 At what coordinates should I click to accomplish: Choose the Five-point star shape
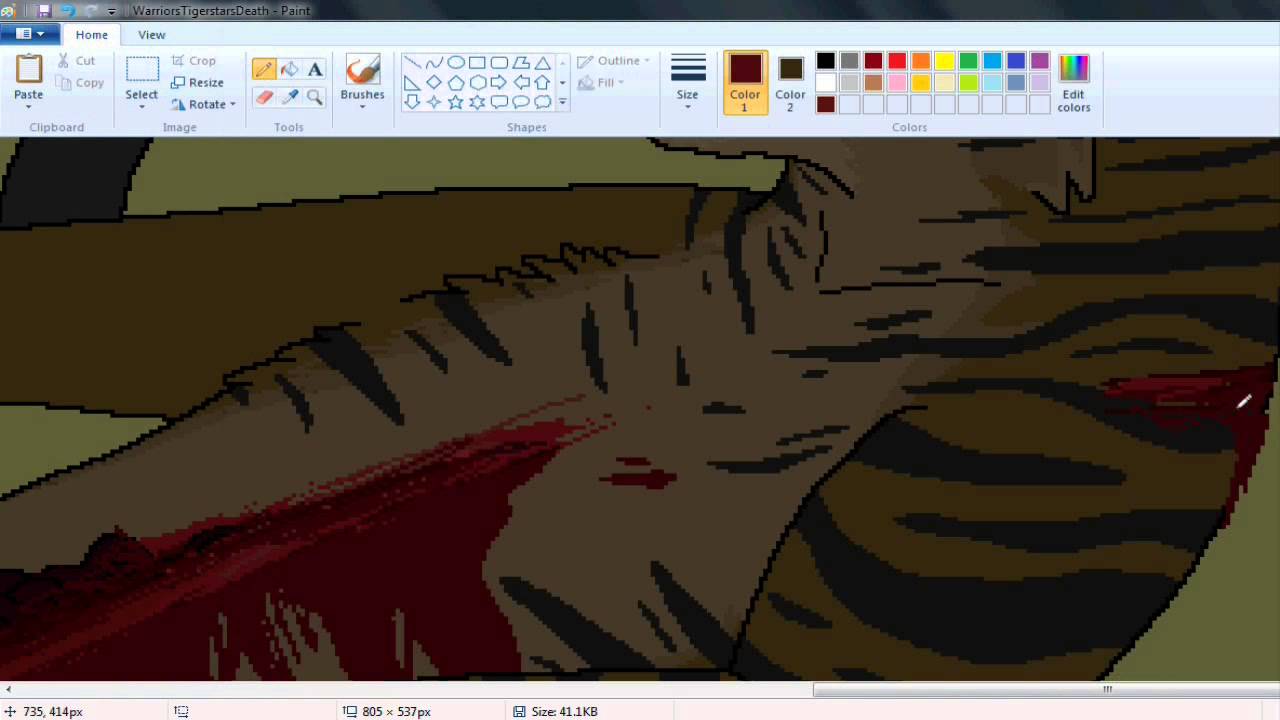(x=455, y=102)
